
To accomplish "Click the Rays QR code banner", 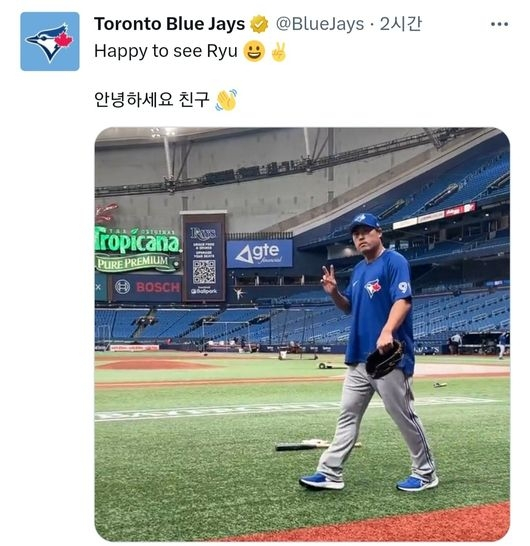I will tap(204, 256).
